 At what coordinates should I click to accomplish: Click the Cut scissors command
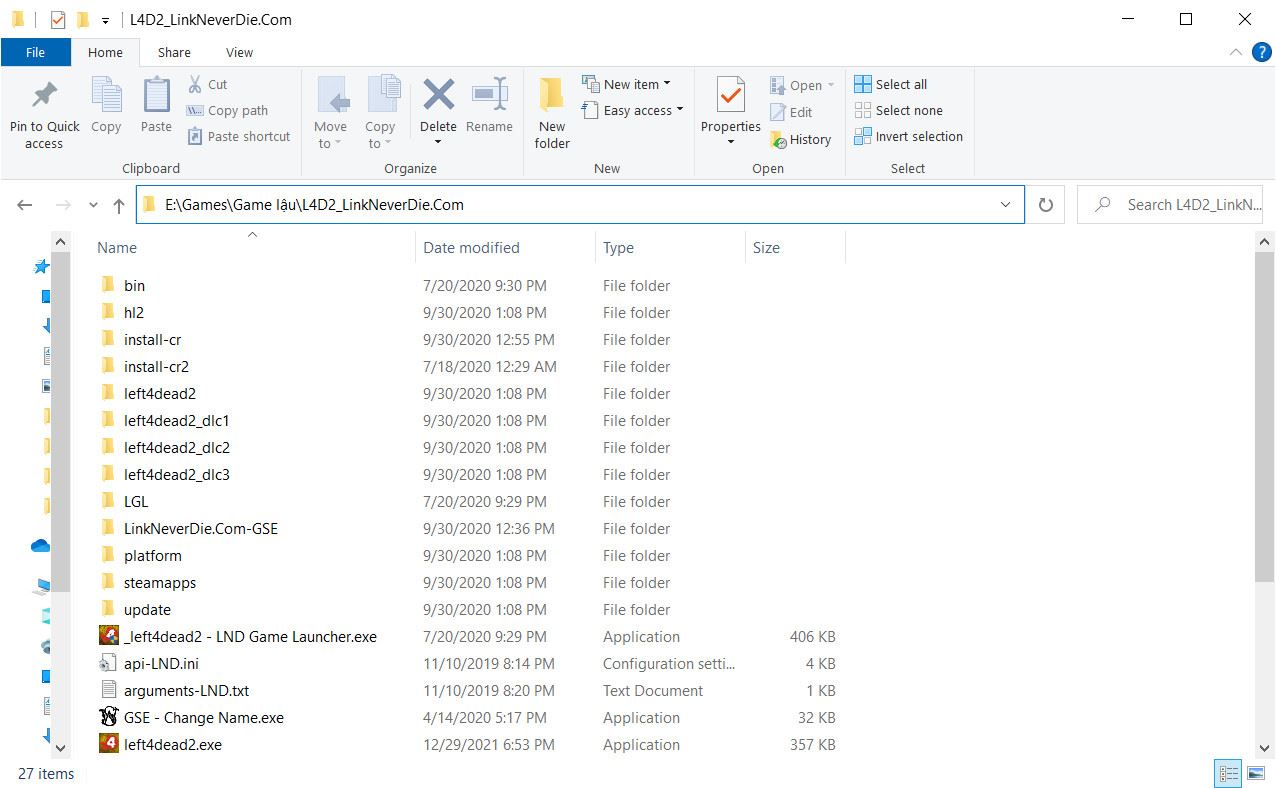[x=208, y=84]
